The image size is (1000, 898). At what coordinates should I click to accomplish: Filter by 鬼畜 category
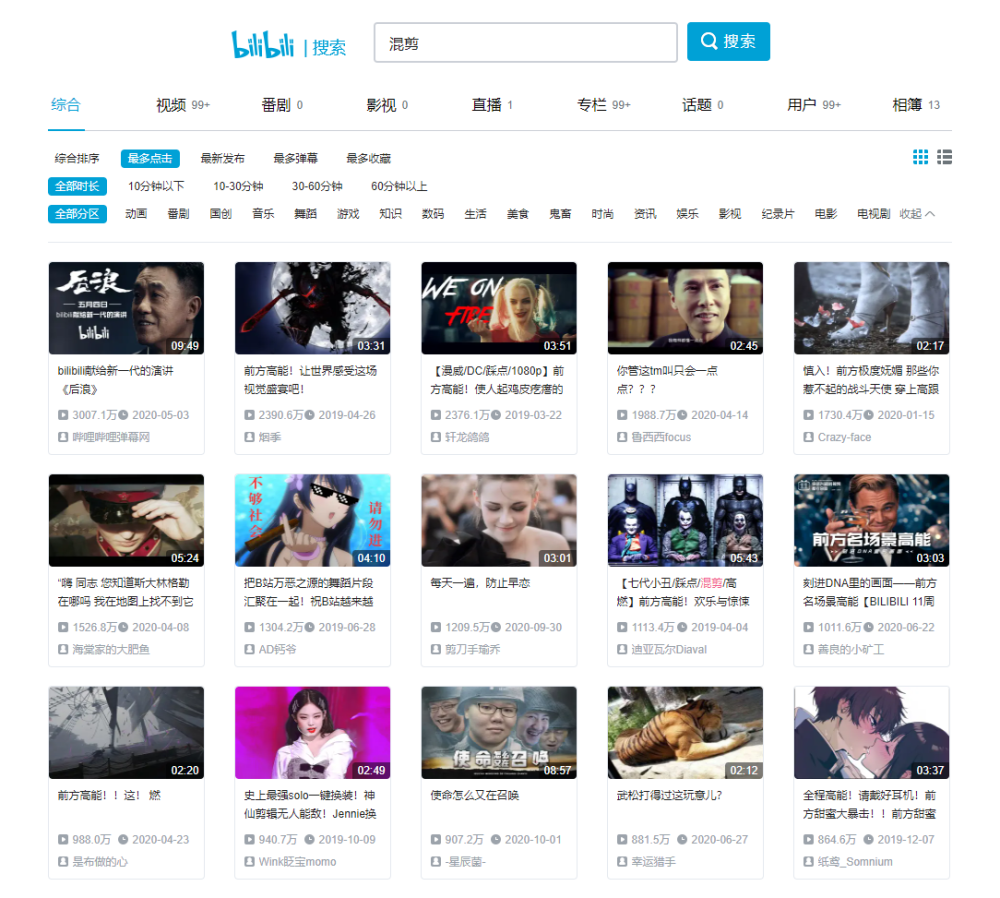(x=560, y=214)
